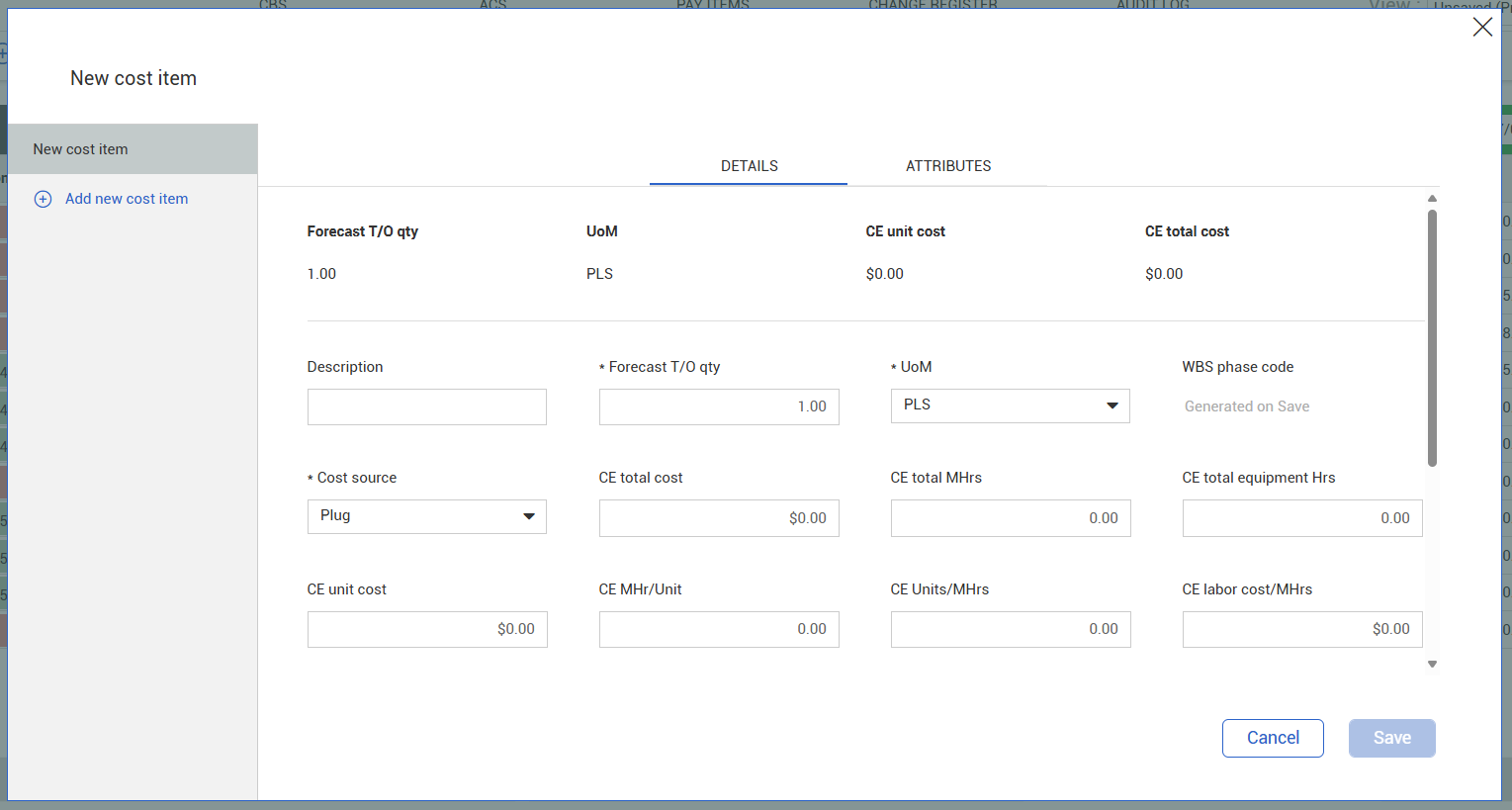The height and width of the screenshot is (810, 1512).
Task: Switch to the ATTRIBUTES tab
Action: pyautogui.click(x=947, y=166)
